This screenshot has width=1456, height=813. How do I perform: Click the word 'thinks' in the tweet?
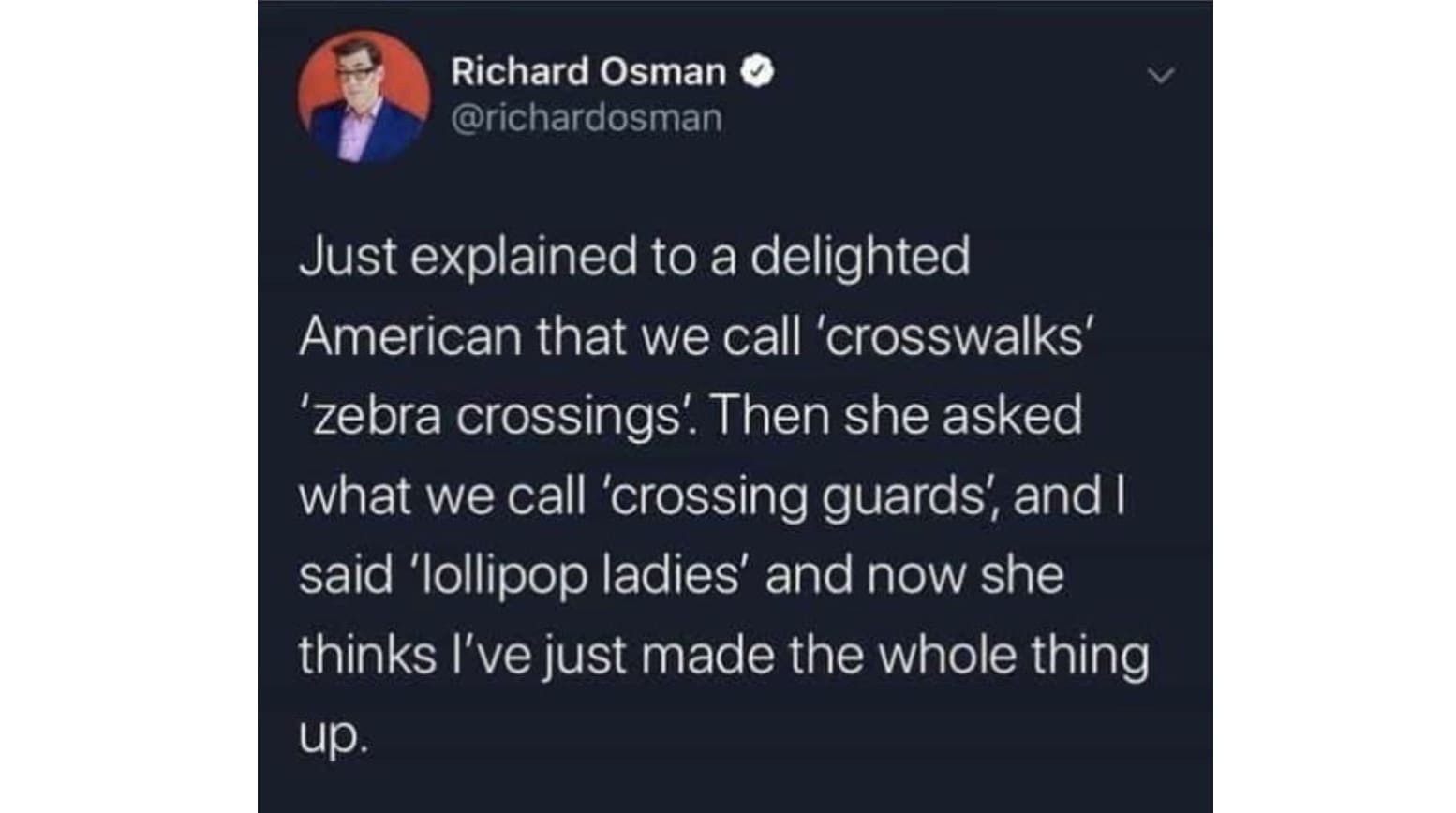367,655
